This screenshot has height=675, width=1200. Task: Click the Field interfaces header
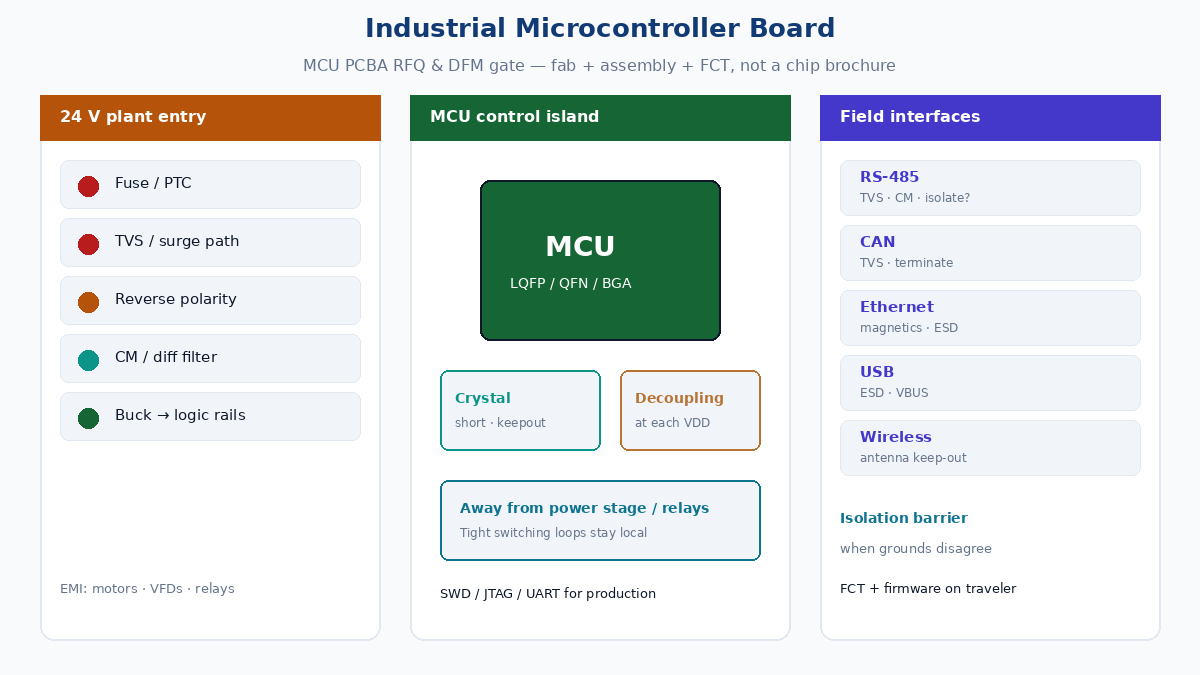click(990, 118)
